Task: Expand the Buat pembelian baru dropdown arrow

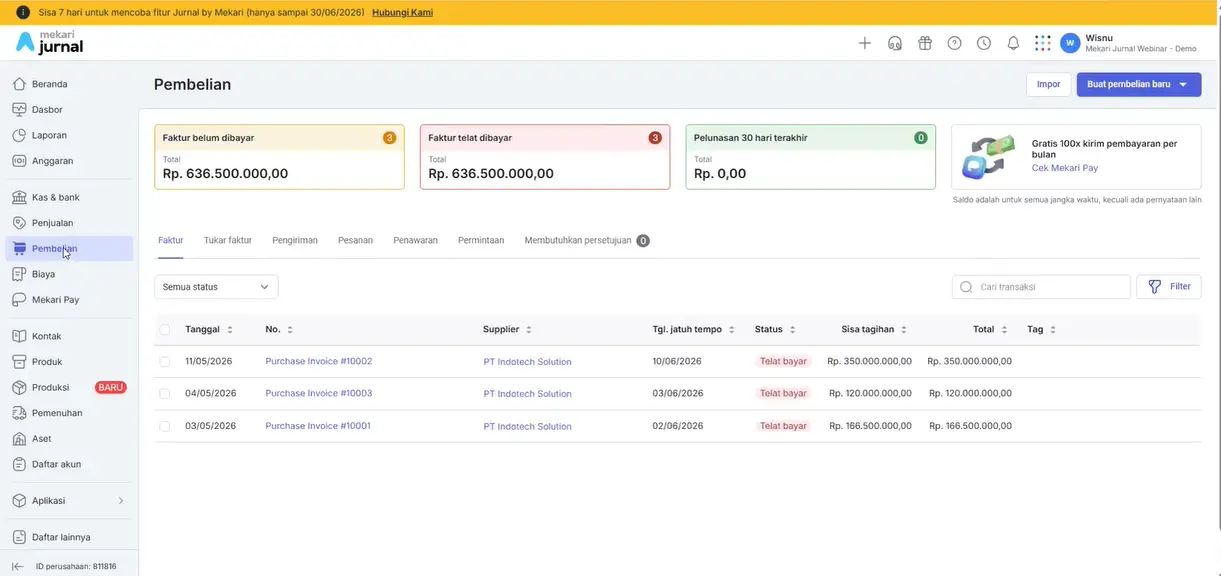Action: tap(1183, 85)
